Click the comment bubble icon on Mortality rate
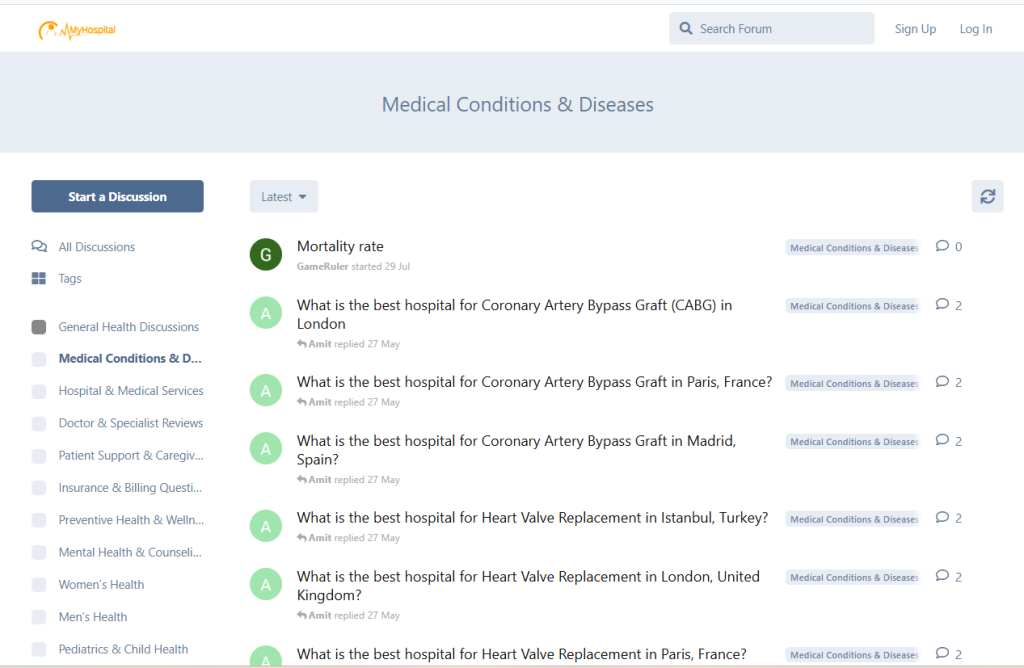 pyautogui.click(x=942, y=246)
